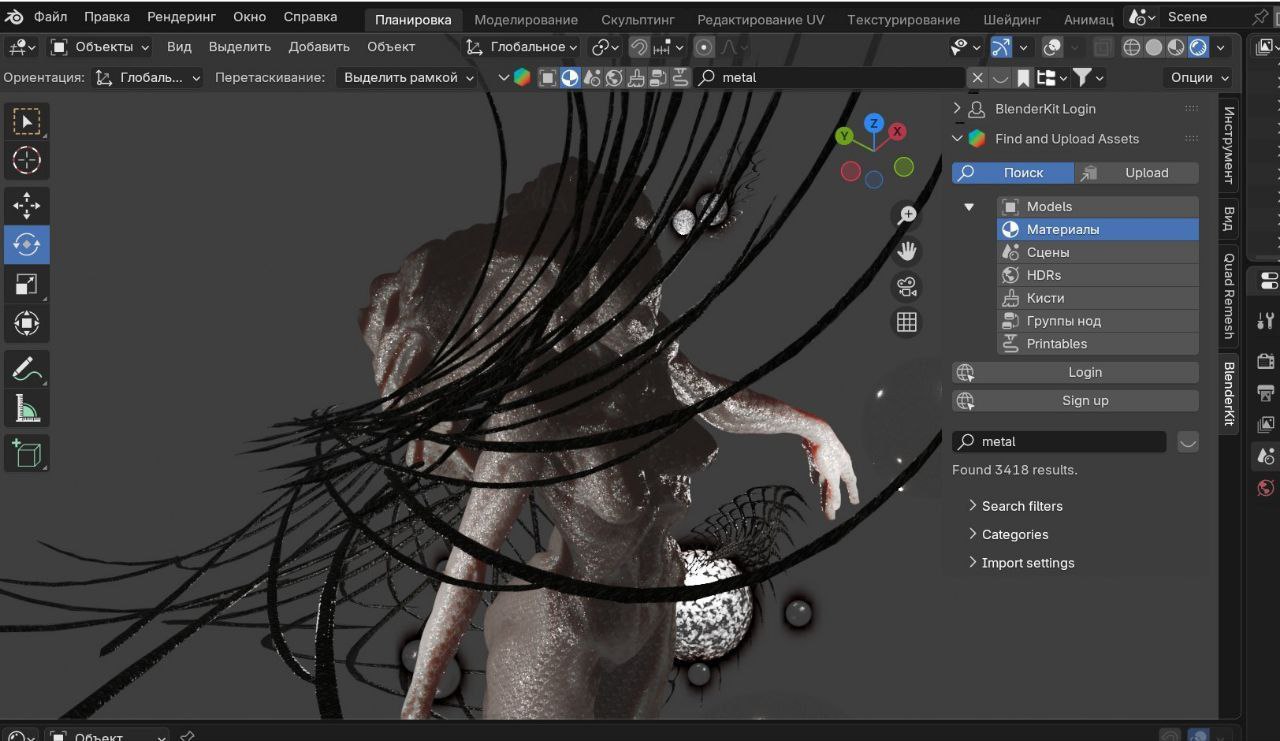Viewport: 1280px width, 741px height.
Task: Enable rendered viewport shading mode
Action: (1198, 47)
